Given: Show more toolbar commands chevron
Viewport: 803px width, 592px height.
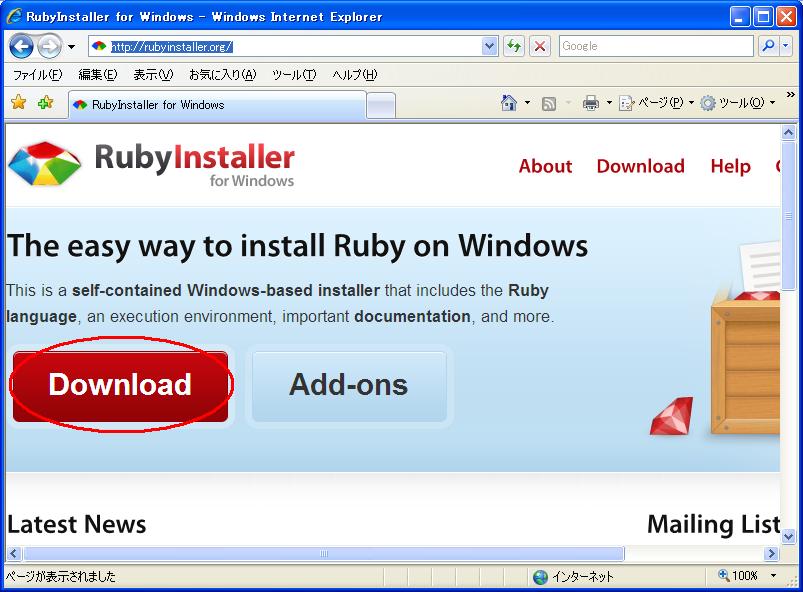Looking at the screenshot, I should click(x=791, y=95).
